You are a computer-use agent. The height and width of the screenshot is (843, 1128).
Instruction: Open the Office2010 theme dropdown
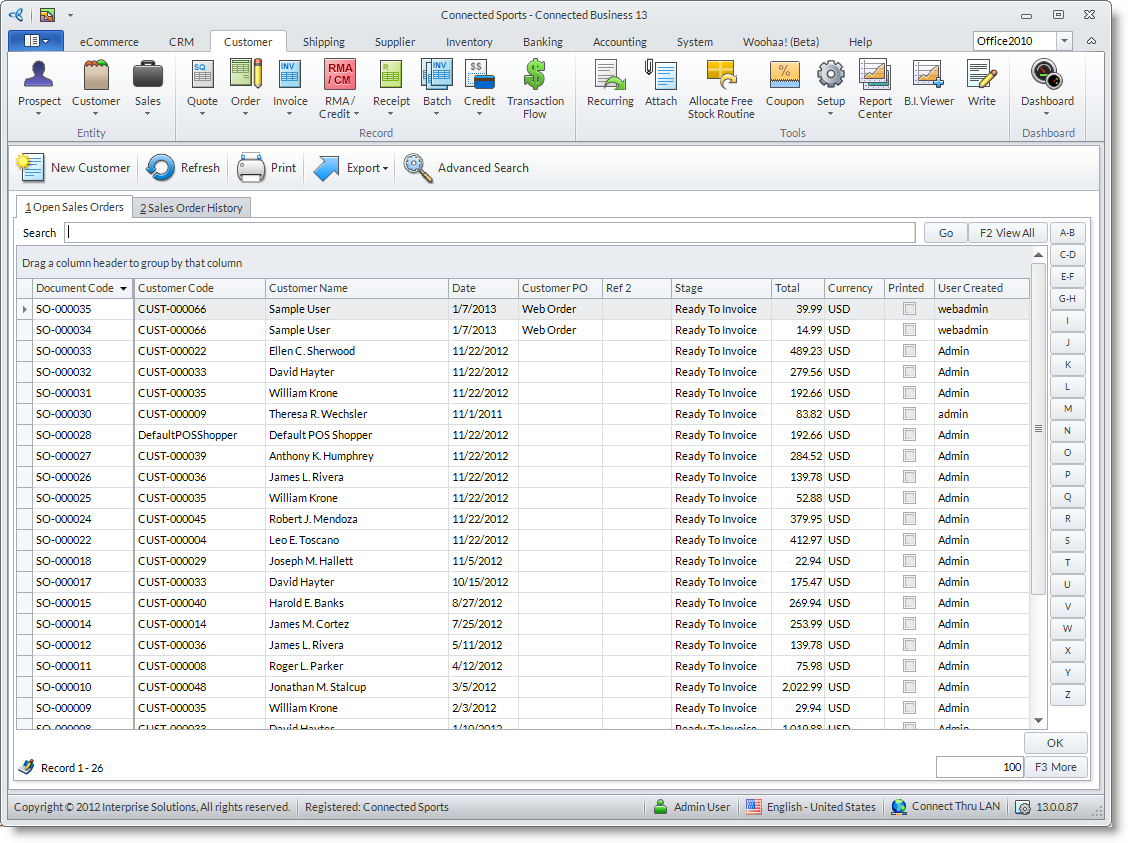click(x=1064, y=41)
